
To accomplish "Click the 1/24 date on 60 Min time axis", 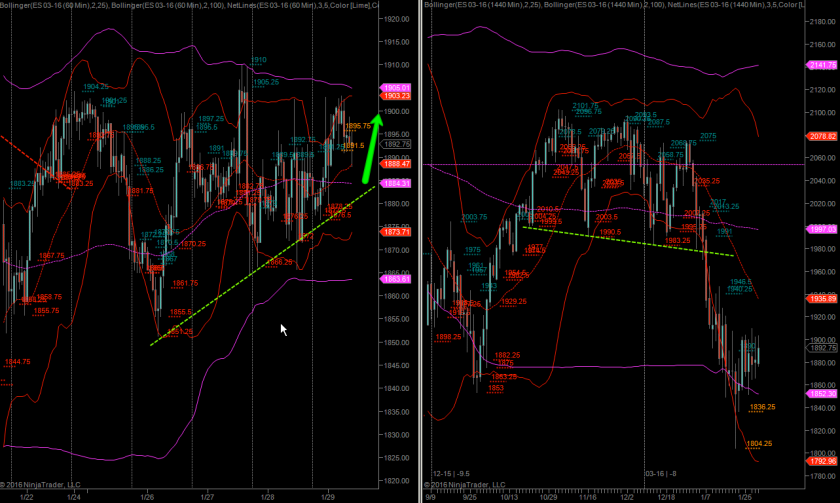I will coord(74,497).
